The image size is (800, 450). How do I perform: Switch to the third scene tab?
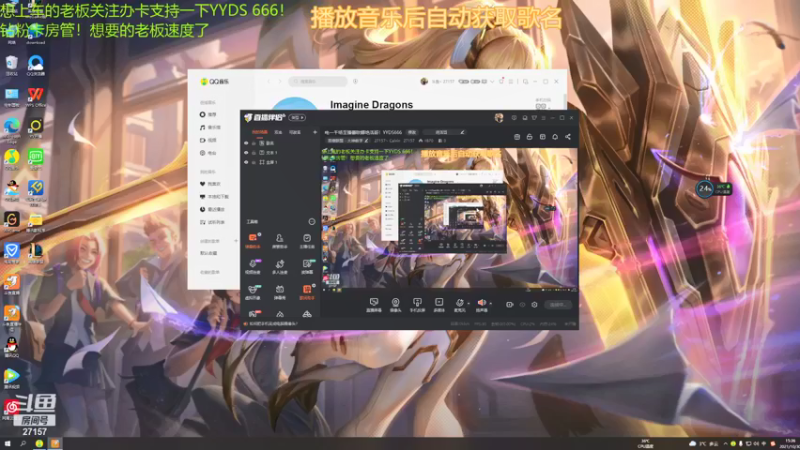click(x=295, y=132)
